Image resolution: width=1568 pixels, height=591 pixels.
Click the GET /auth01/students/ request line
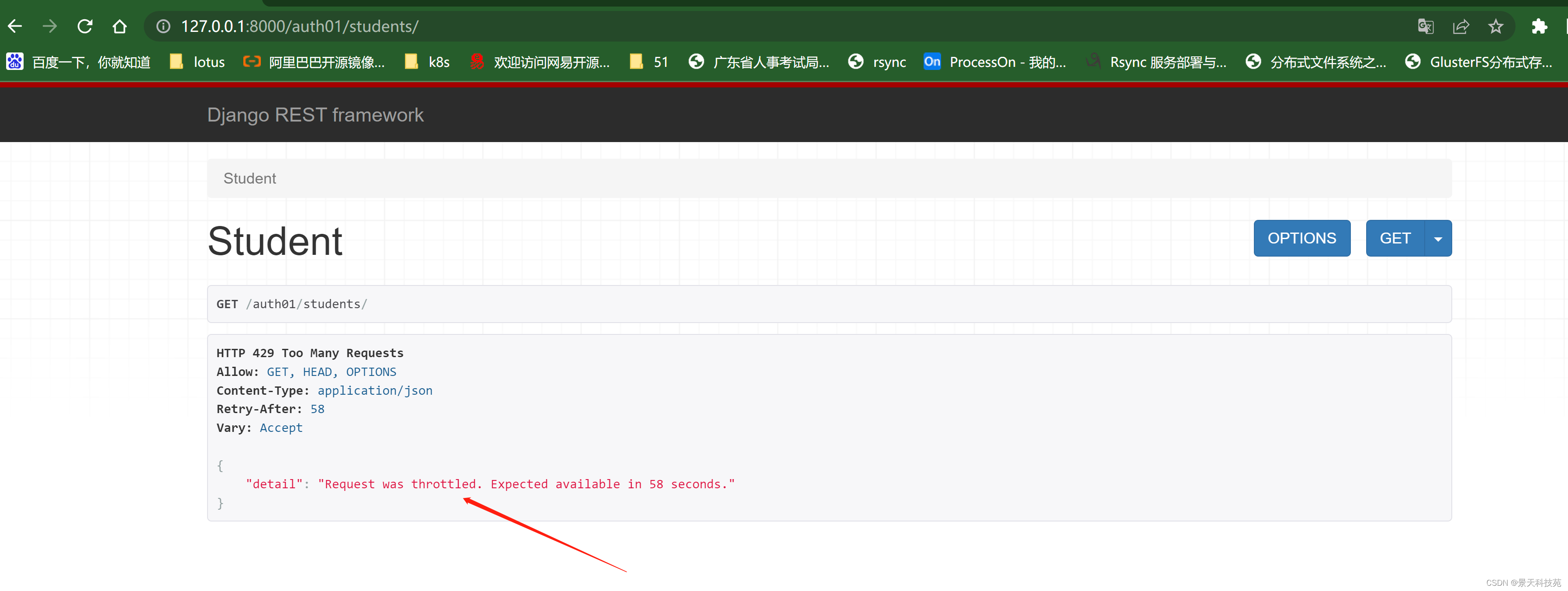(291, 304)
